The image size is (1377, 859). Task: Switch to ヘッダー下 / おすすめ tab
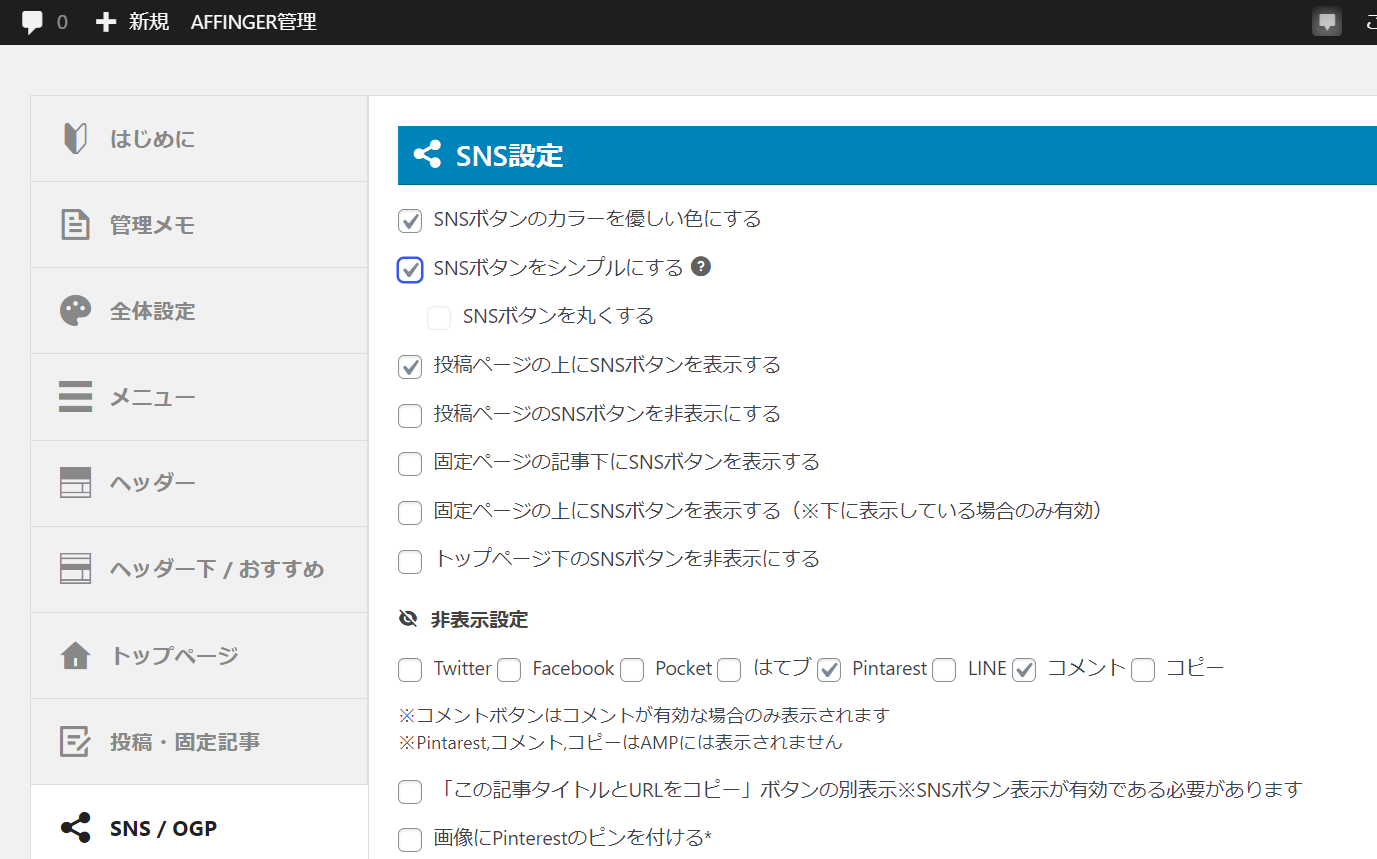216,570
